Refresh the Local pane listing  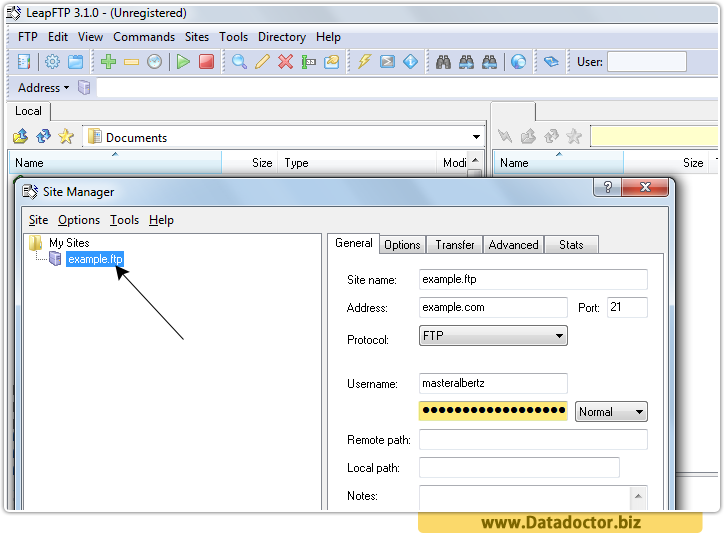tap(43, 136)
